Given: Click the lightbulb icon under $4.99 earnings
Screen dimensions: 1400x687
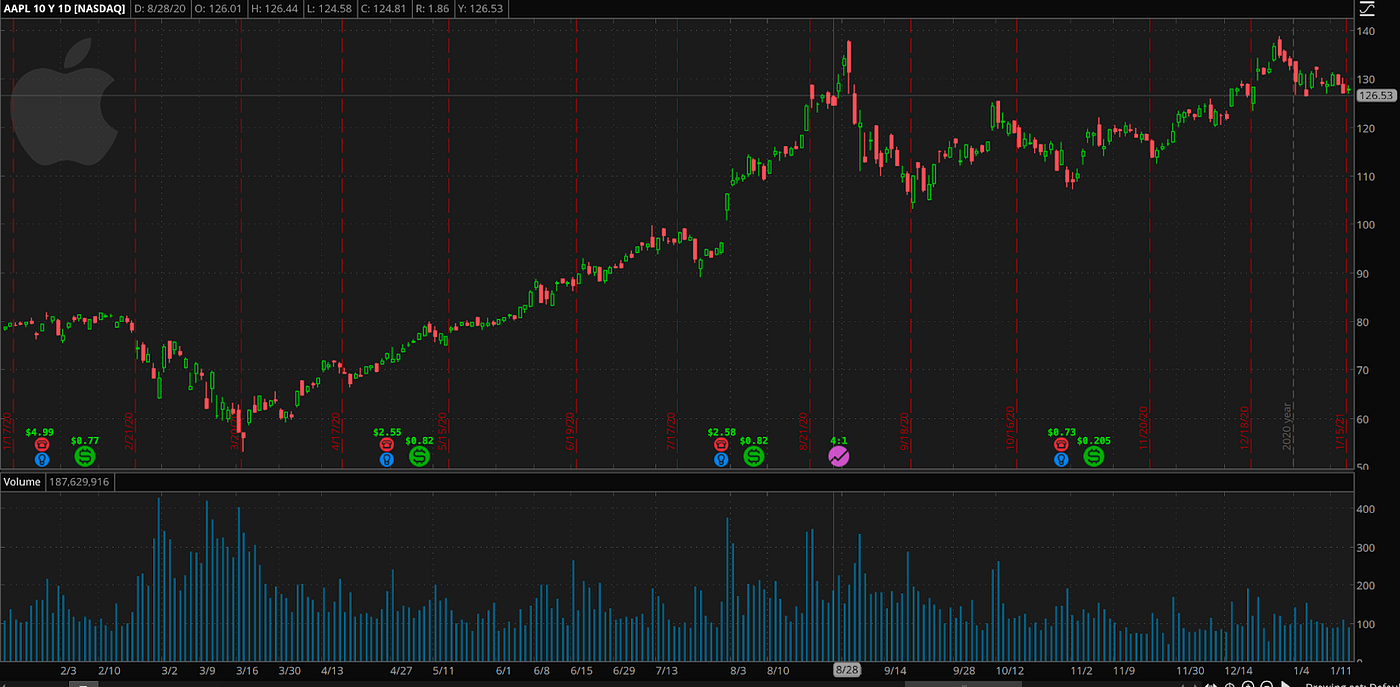Looking at the screenshot, I should click(x=41, y=459).
